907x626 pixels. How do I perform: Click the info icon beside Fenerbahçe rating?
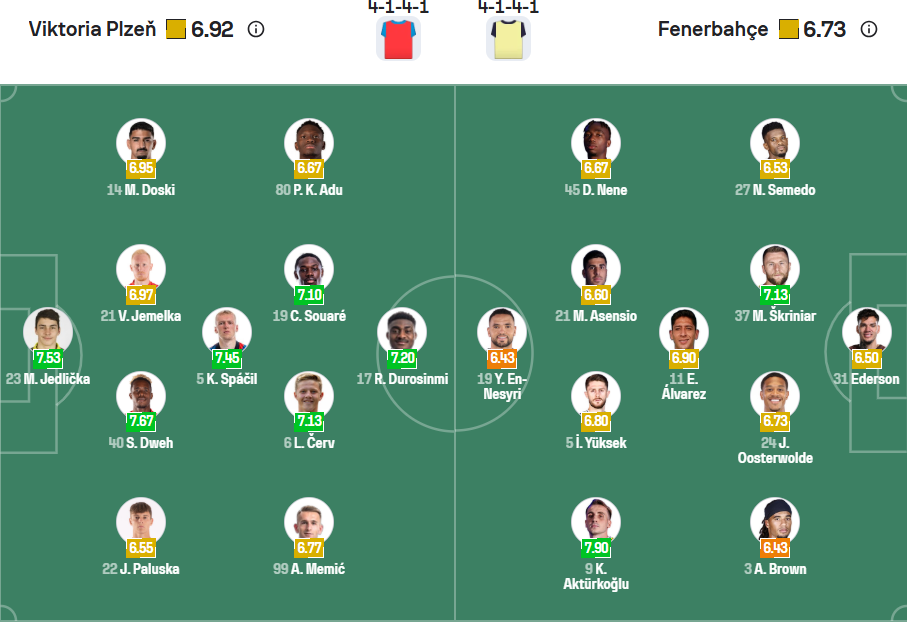(869, 29)
